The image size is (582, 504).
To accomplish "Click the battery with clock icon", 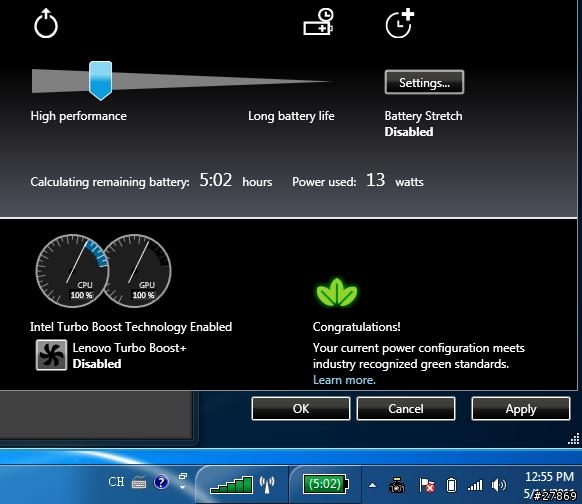I will (318, 22).
